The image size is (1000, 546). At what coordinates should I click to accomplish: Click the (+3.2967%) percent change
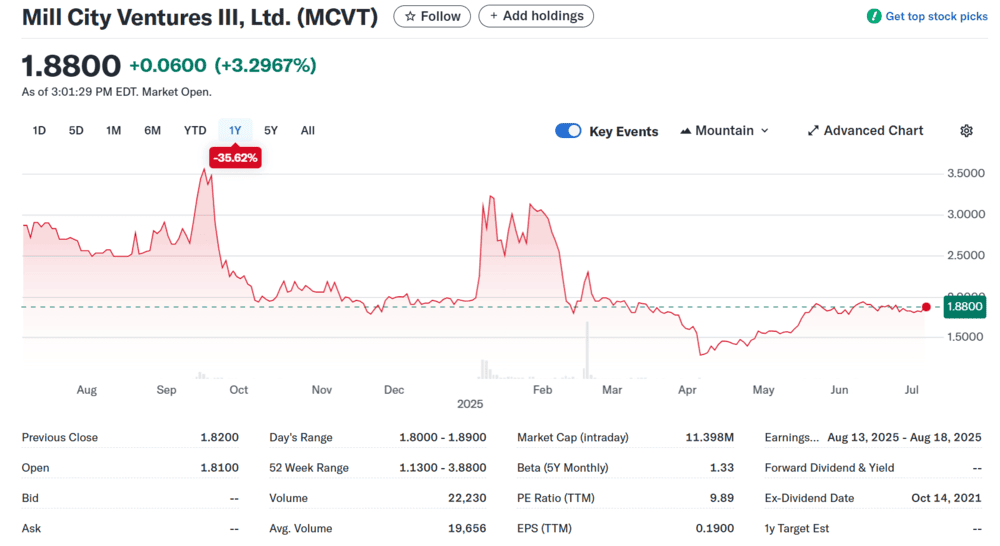265,65
